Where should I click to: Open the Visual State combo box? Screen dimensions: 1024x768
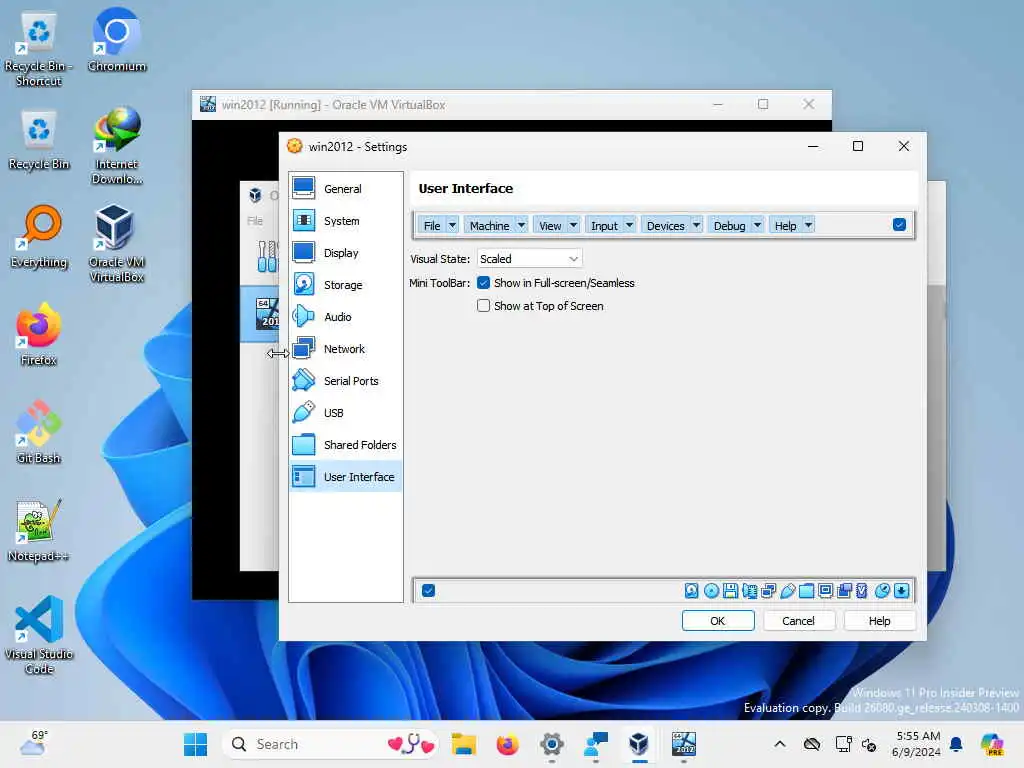click(x=529, y=259)
